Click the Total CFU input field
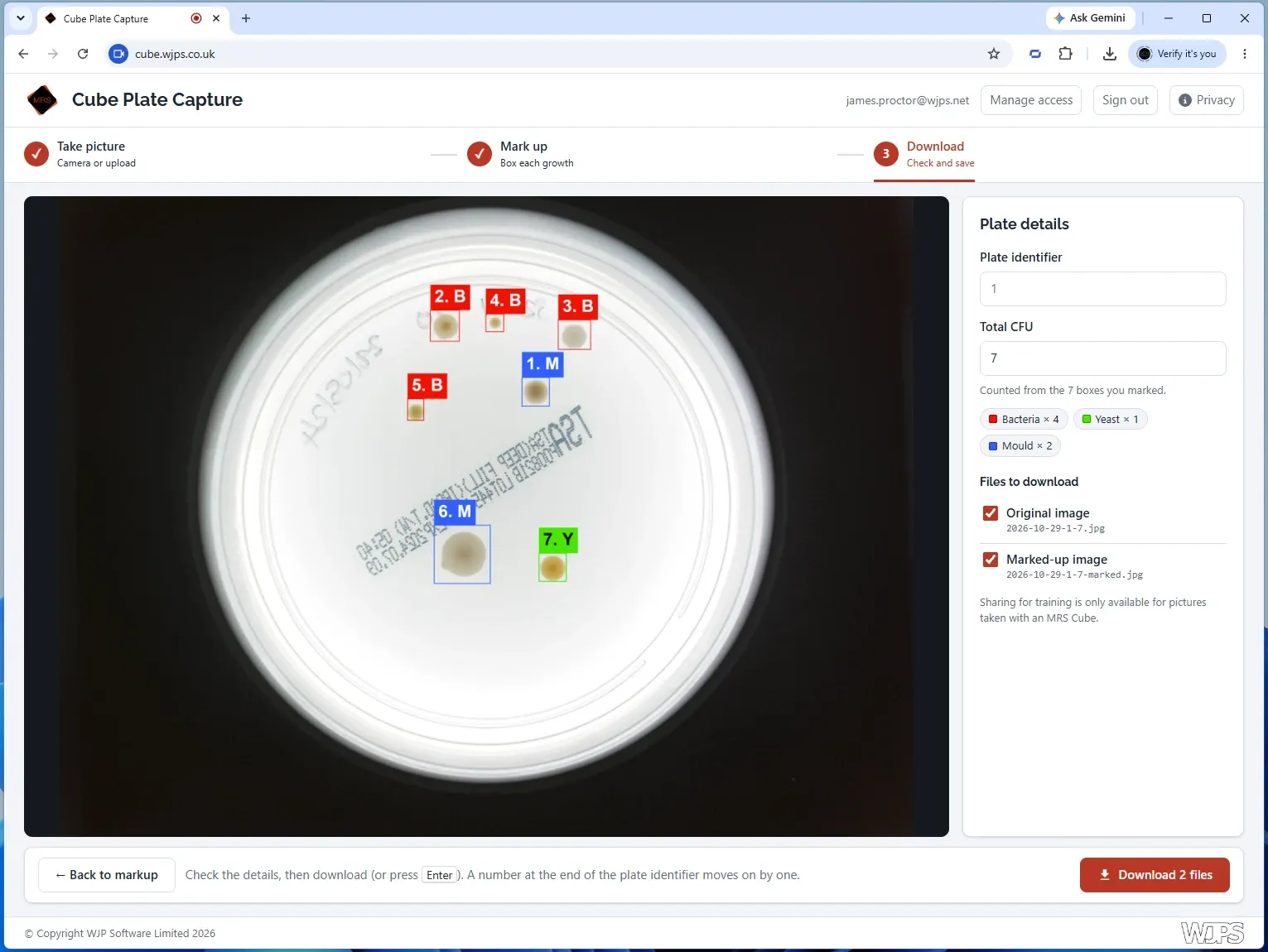This screenshot has height=952, width=1268. pyautogui.click(x=1103, y=358)
